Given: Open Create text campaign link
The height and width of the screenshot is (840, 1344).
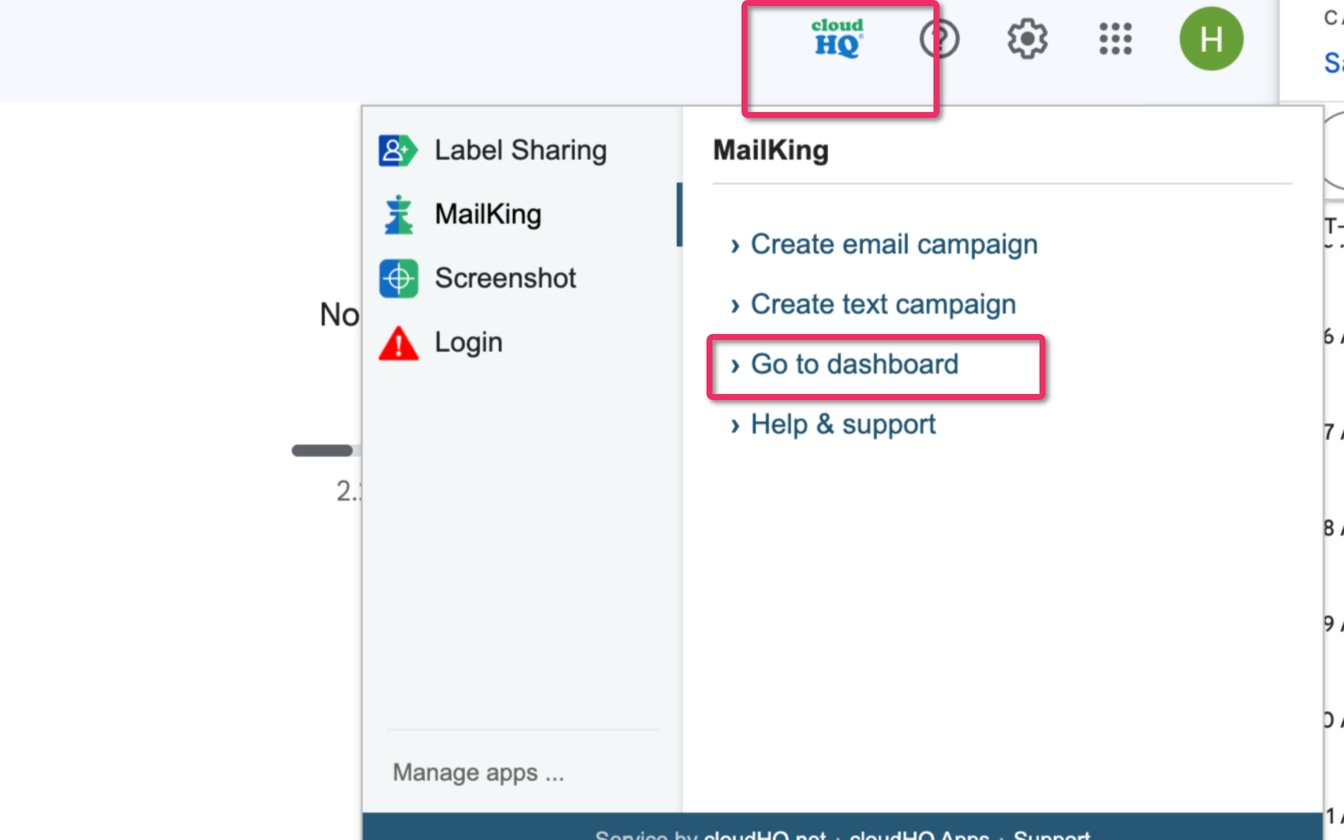Looking at the screenshot, I should click(x=883, y=304).
